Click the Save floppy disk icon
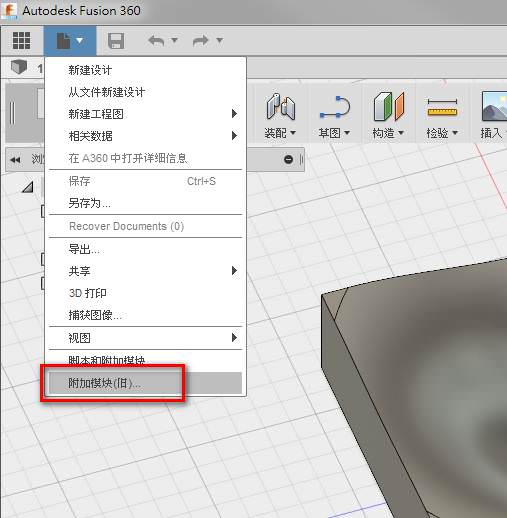The width and height of the screenshot is (507, 518). point(116,41)
